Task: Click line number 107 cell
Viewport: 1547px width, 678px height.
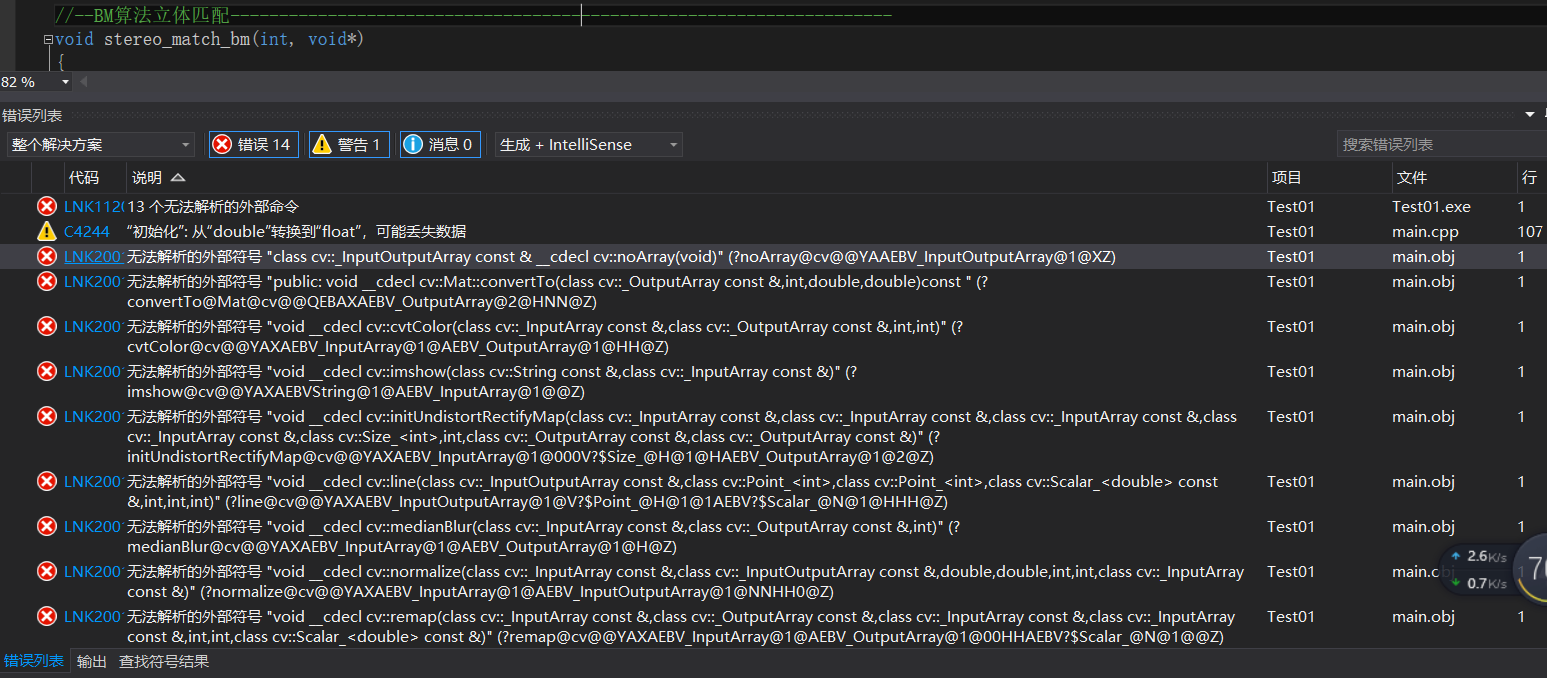Action: (1530, 232)
